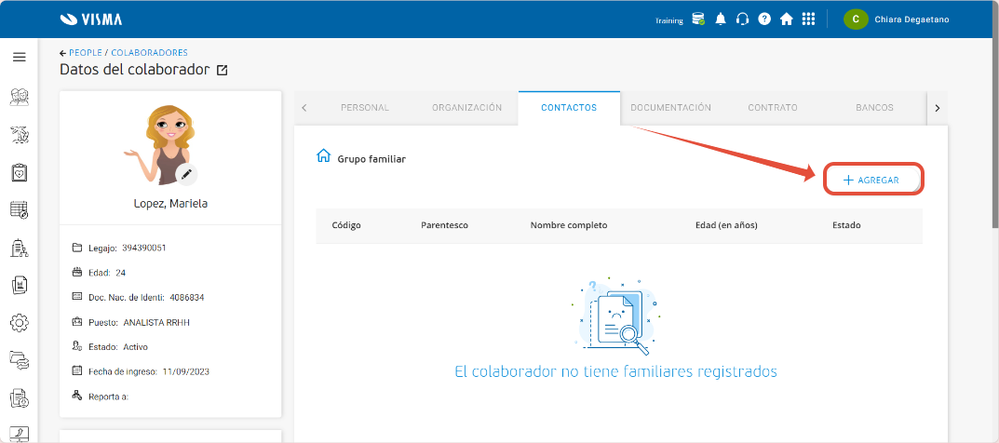Go to home via house icon
This screenshot has height=443, width=999.
786,19
